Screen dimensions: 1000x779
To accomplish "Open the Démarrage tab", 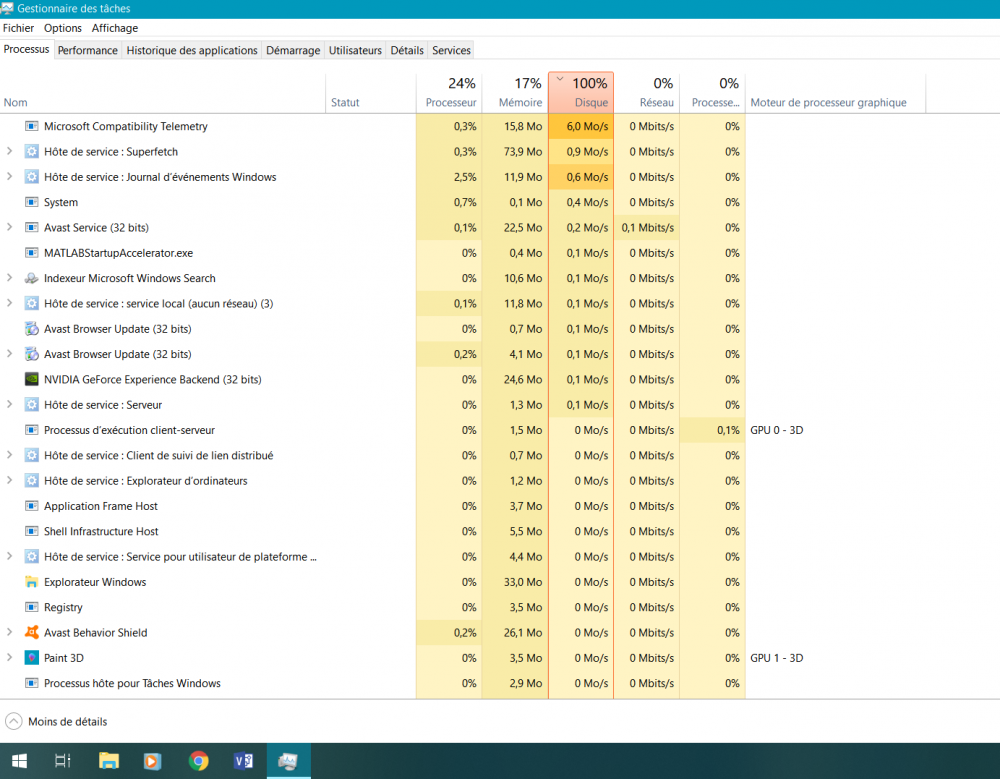I will point(293,50).
